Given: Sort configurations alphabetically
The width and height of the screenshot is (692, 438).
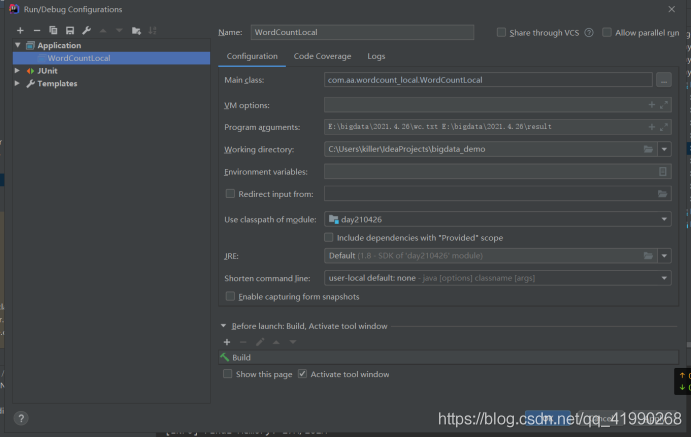Looking at the screenshot, I should (153, 30).
